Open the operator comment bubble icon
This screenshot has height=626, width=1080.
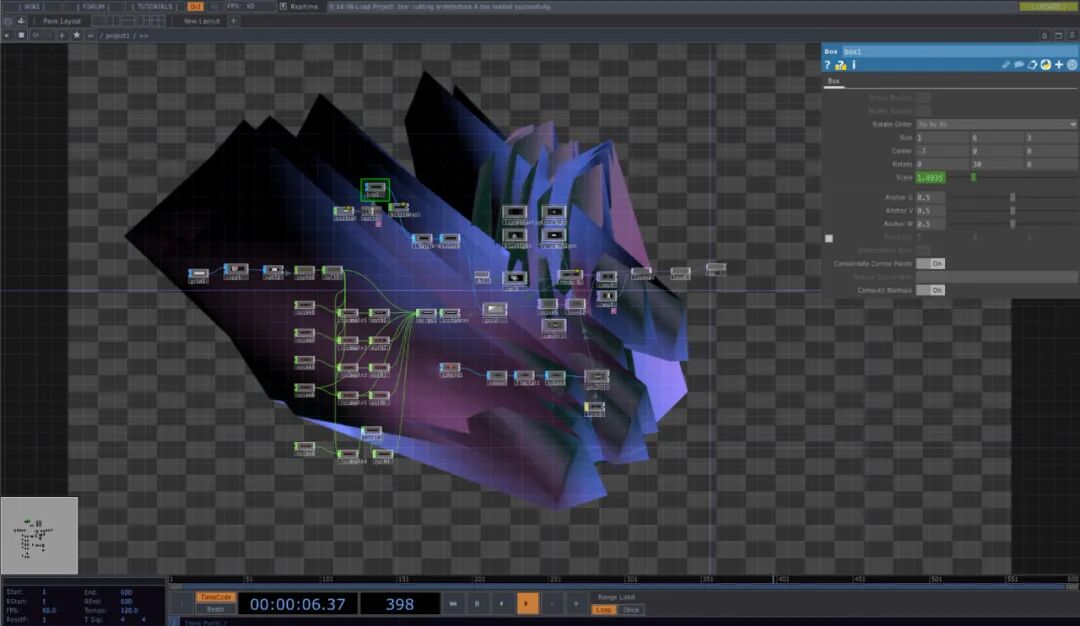click(1019, 65)
